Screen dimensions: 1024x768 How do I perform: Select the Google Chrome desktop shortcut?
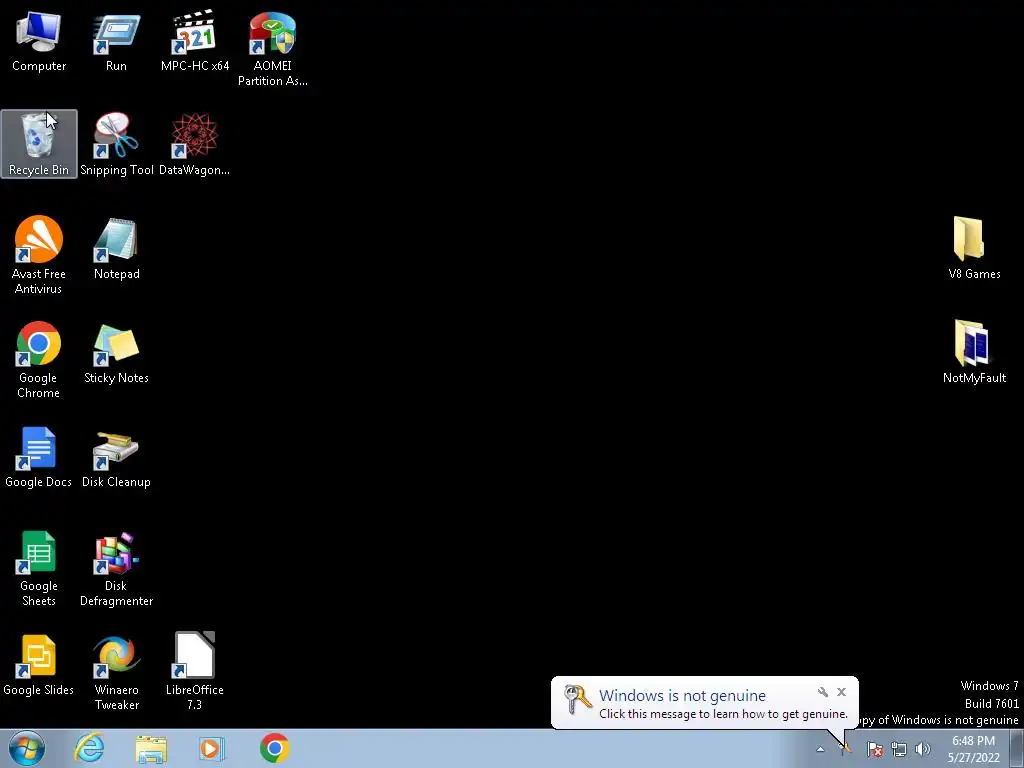[x=39, y=359]
